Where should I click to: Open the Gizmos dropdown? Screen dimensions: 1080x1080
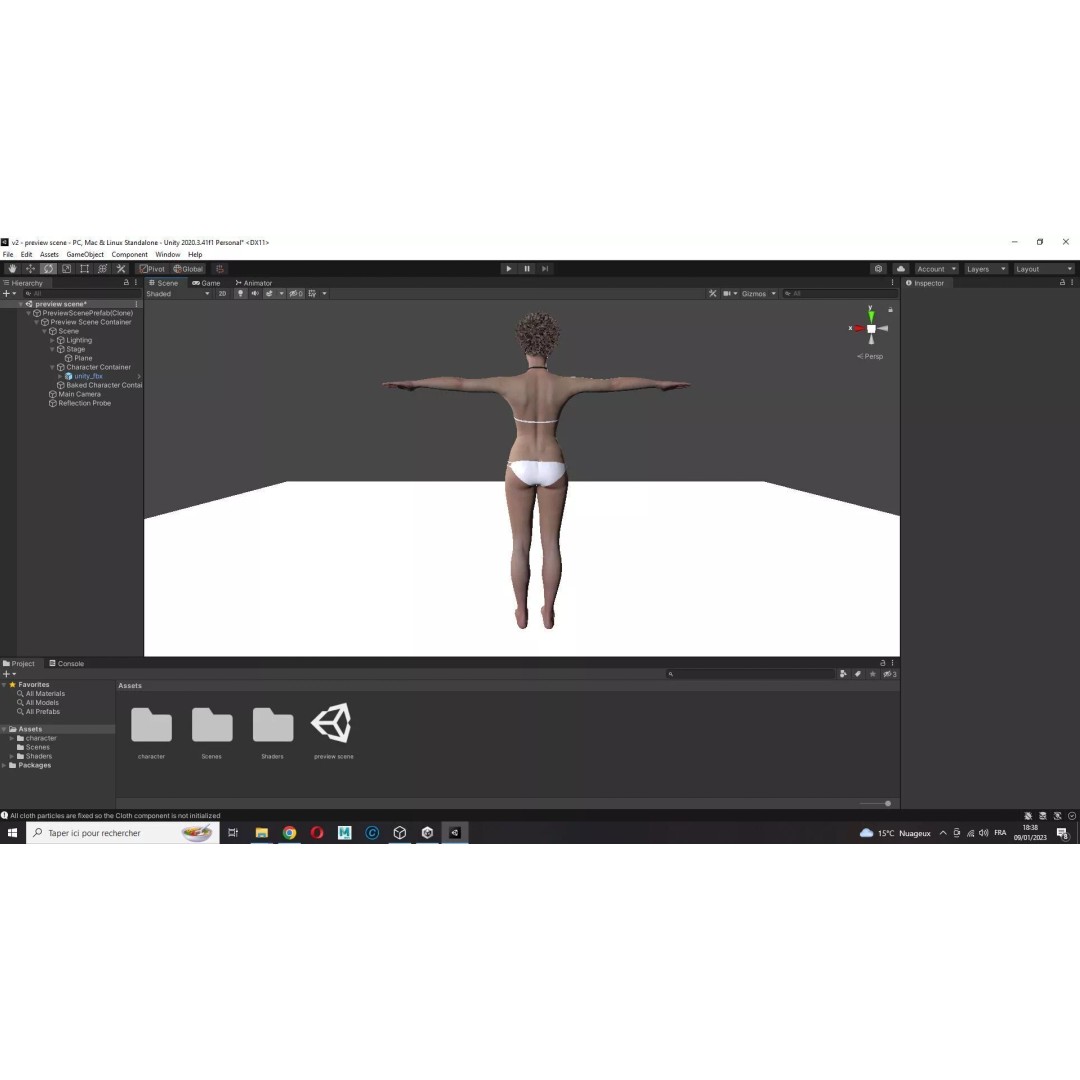(x=759, y=293)
